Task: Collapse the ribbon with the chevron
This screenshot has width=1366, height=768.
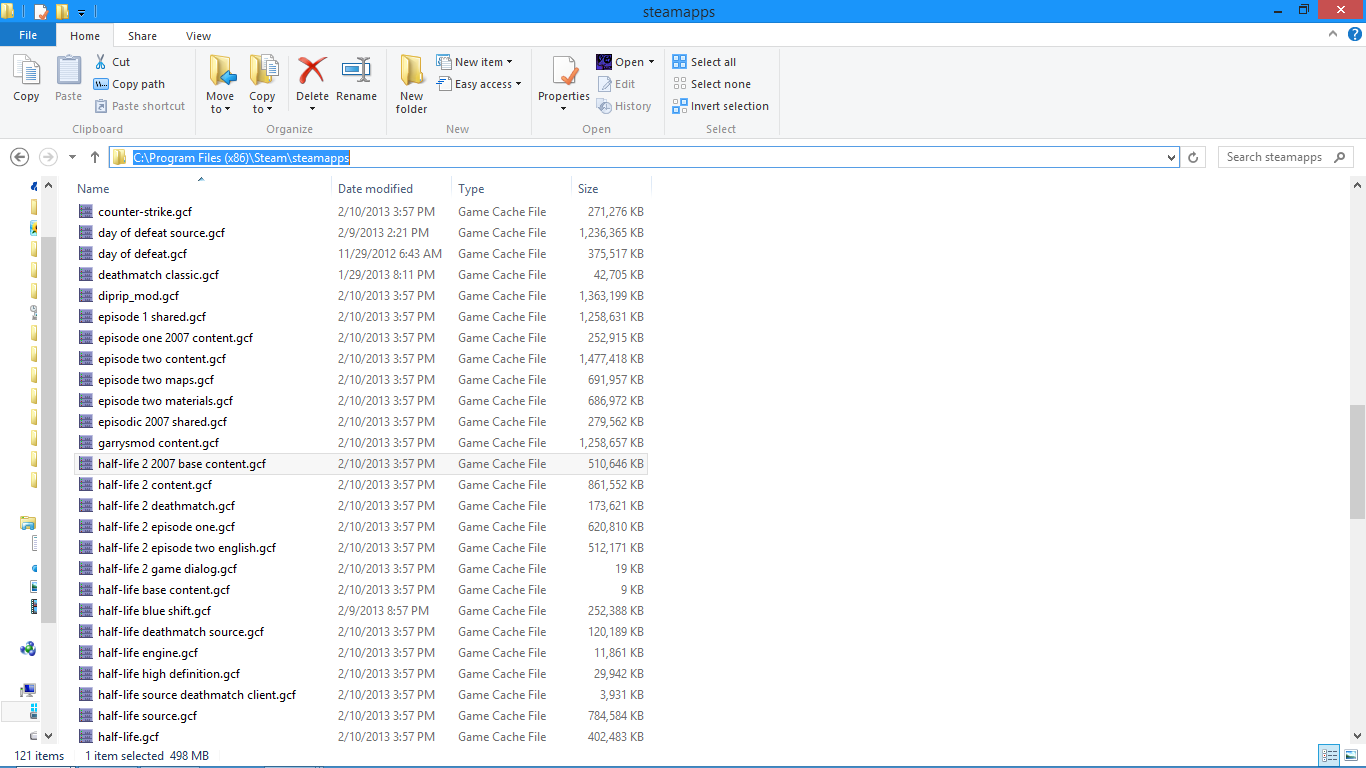Action: coord(1335,34)
